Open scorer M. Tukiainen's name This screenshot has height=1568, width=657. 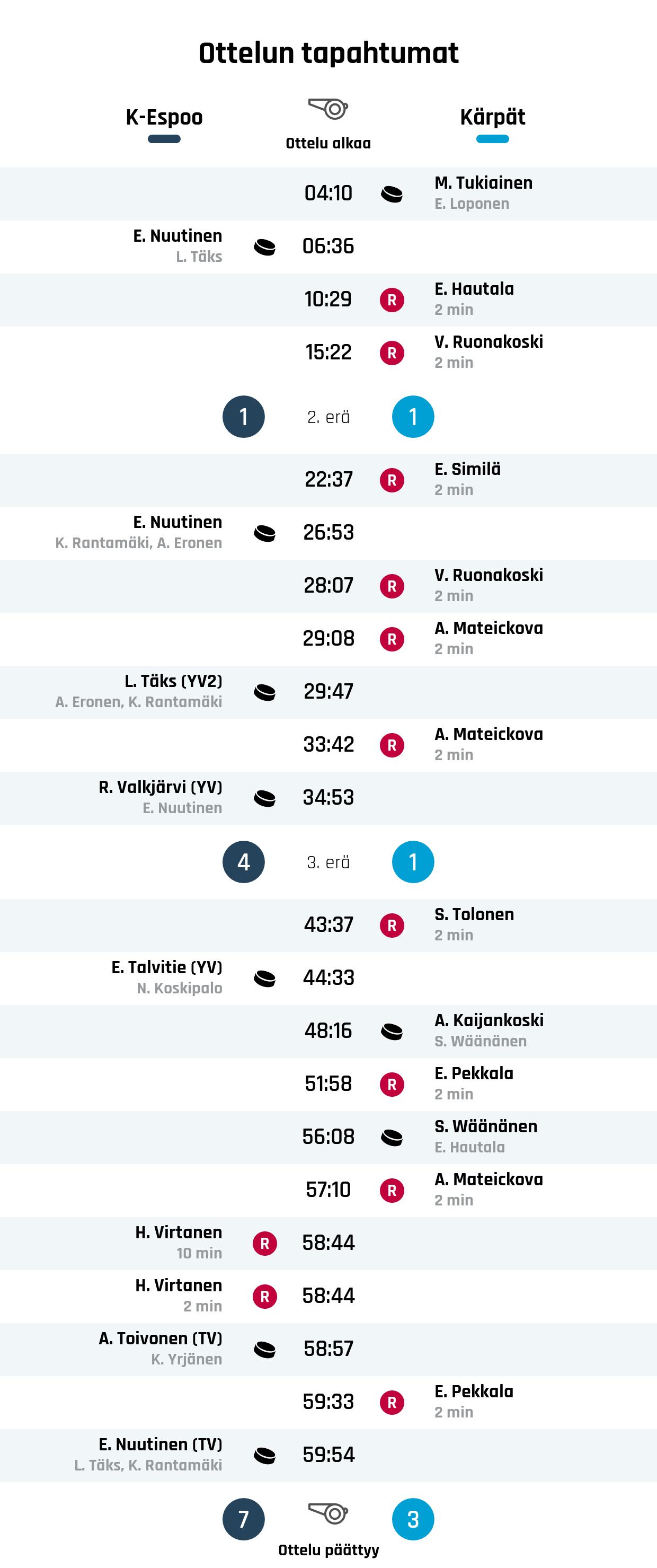[x=483, y=183]
